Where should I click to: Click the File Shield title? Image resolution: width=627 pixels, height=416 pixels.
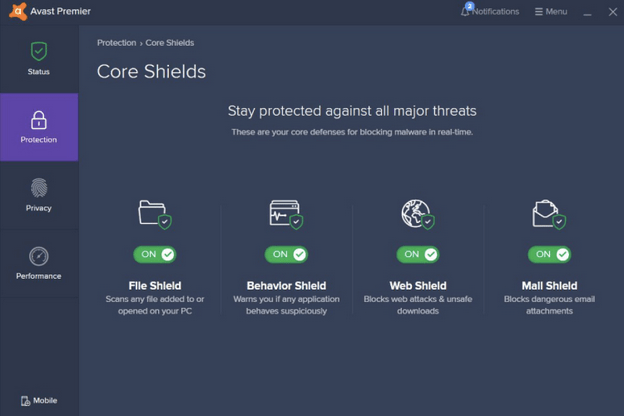click(155, 286)
